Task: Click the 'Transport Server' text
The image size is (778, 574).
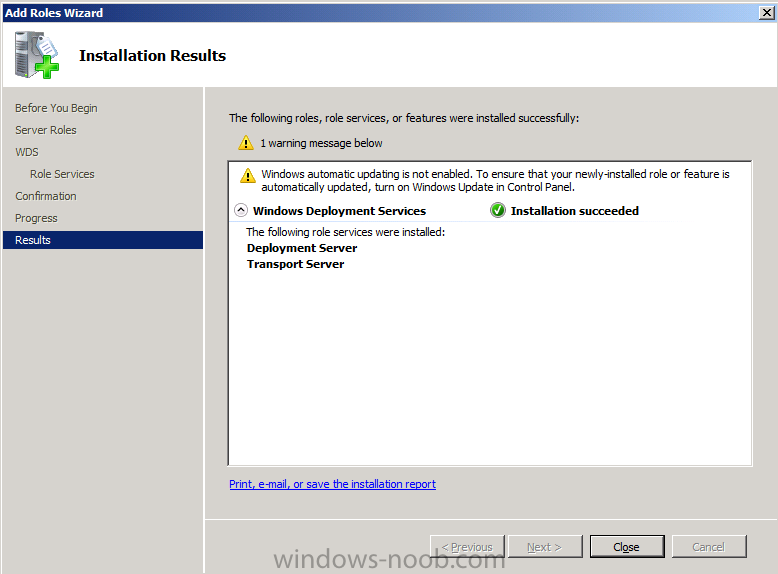Action: click(295, 264)
